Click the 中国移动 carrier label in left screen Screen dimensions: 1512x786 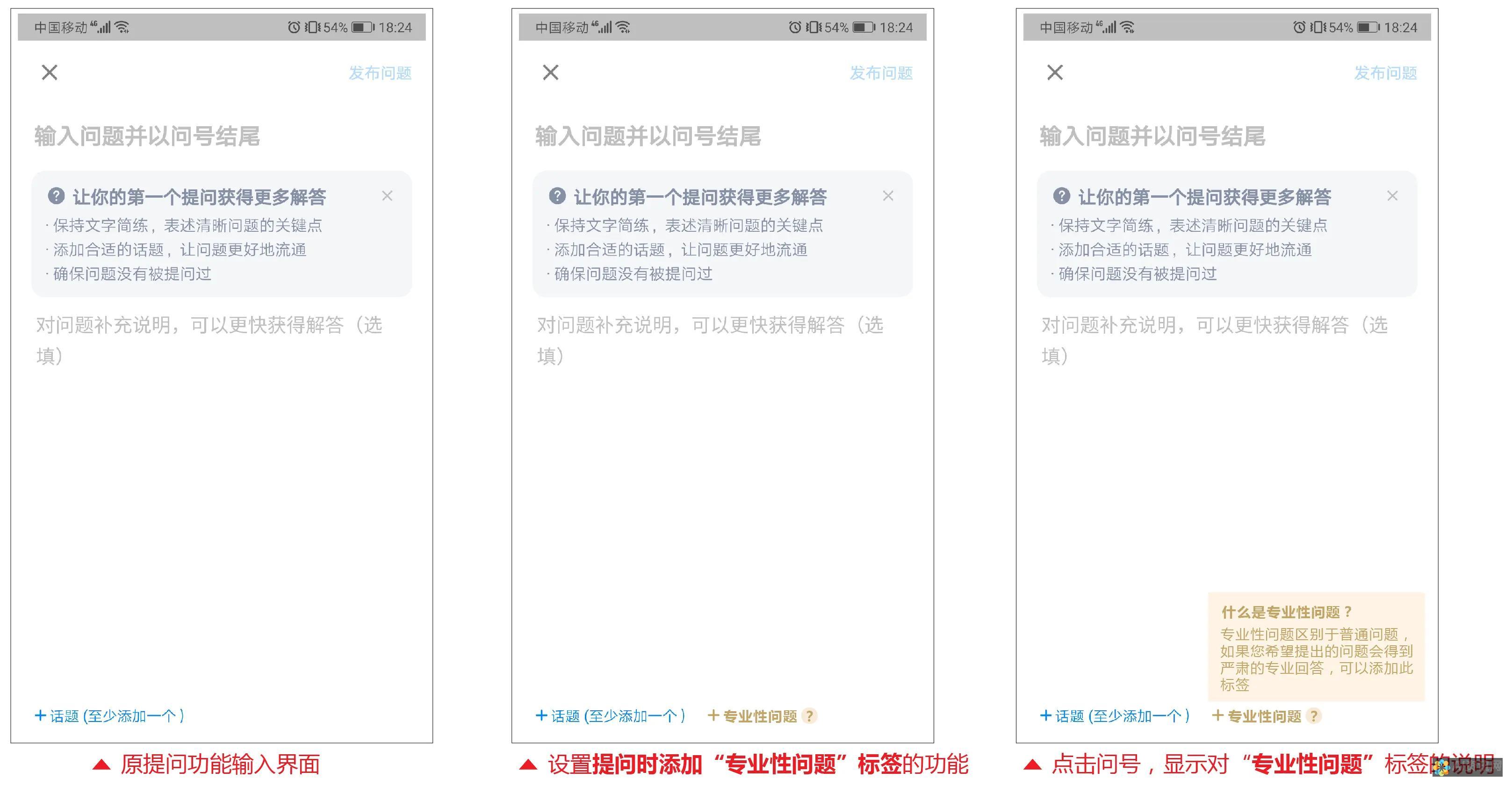pos(60,28)
